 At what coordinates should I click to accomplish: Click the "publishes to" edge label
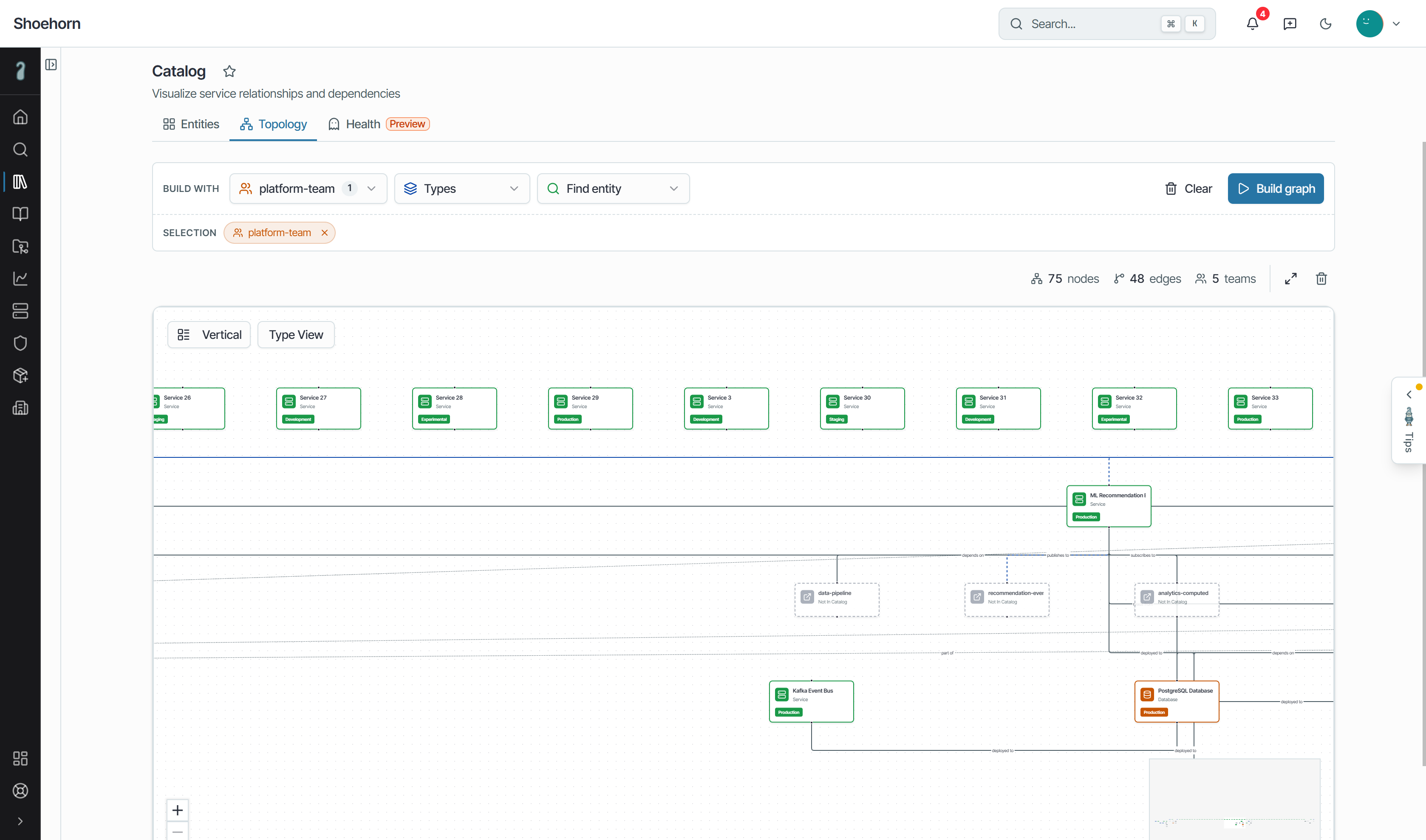click(1058, 555)
